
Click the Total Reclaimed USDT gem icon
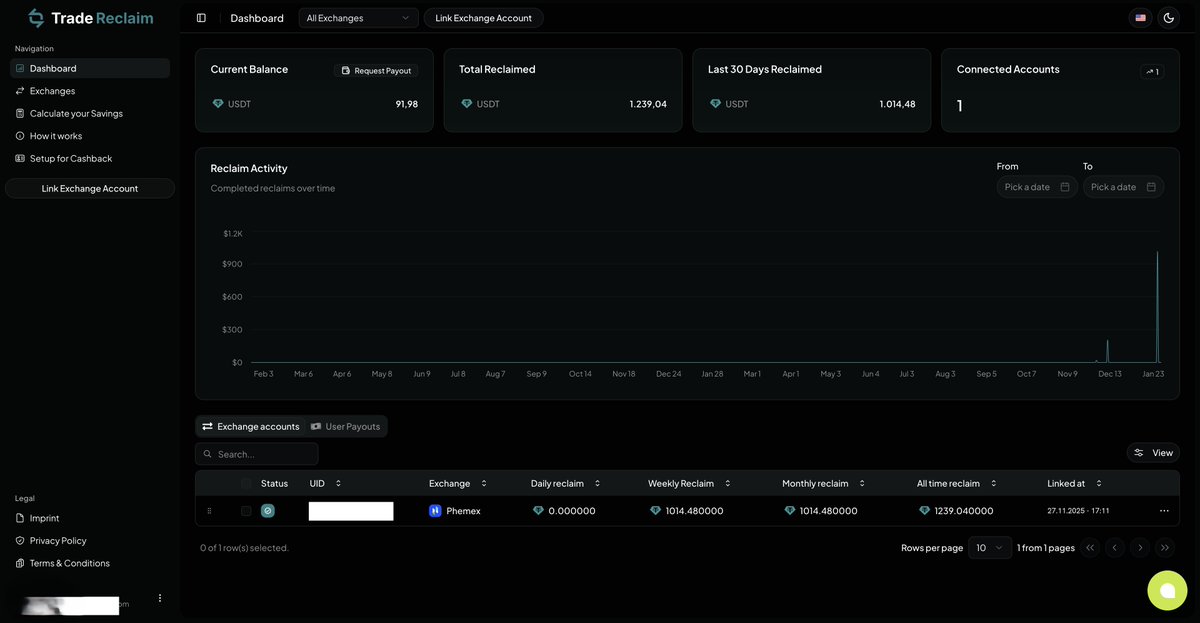(467, 104)
